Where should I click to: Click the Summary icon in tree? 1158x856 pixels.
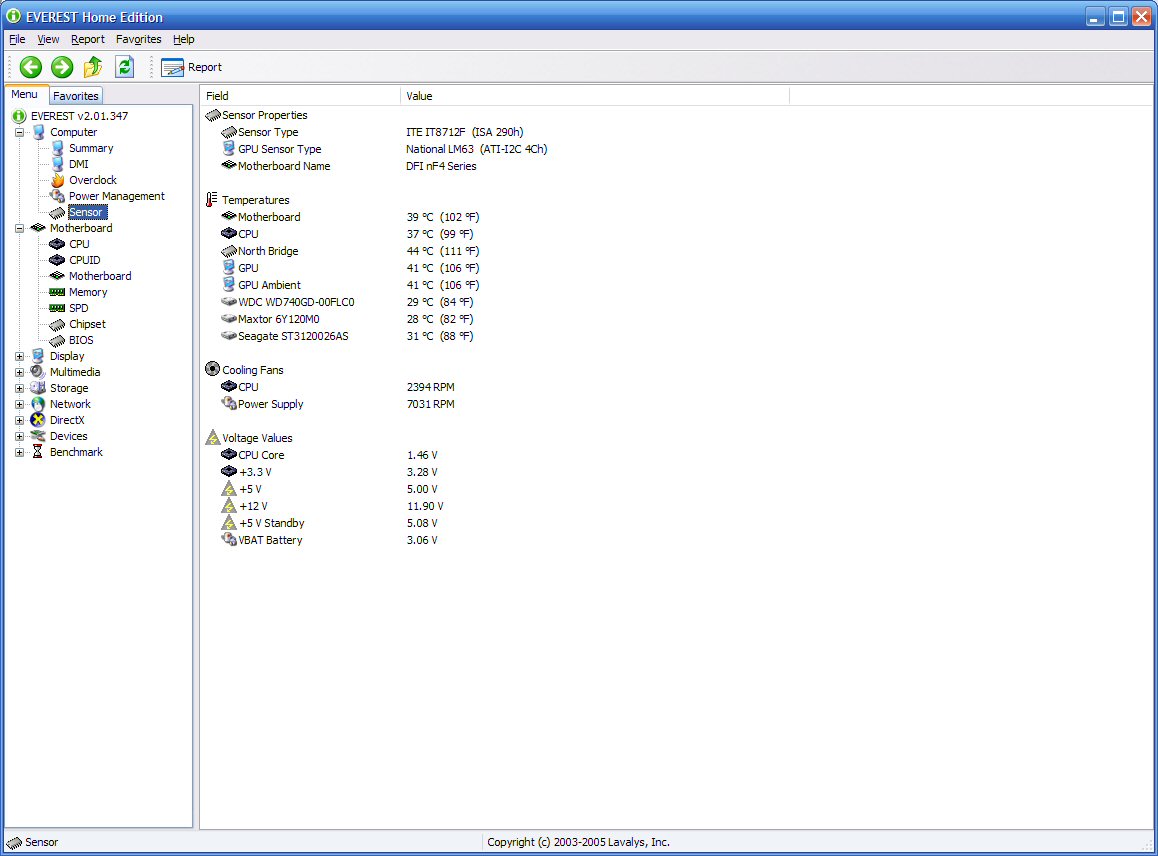point(58,148)
